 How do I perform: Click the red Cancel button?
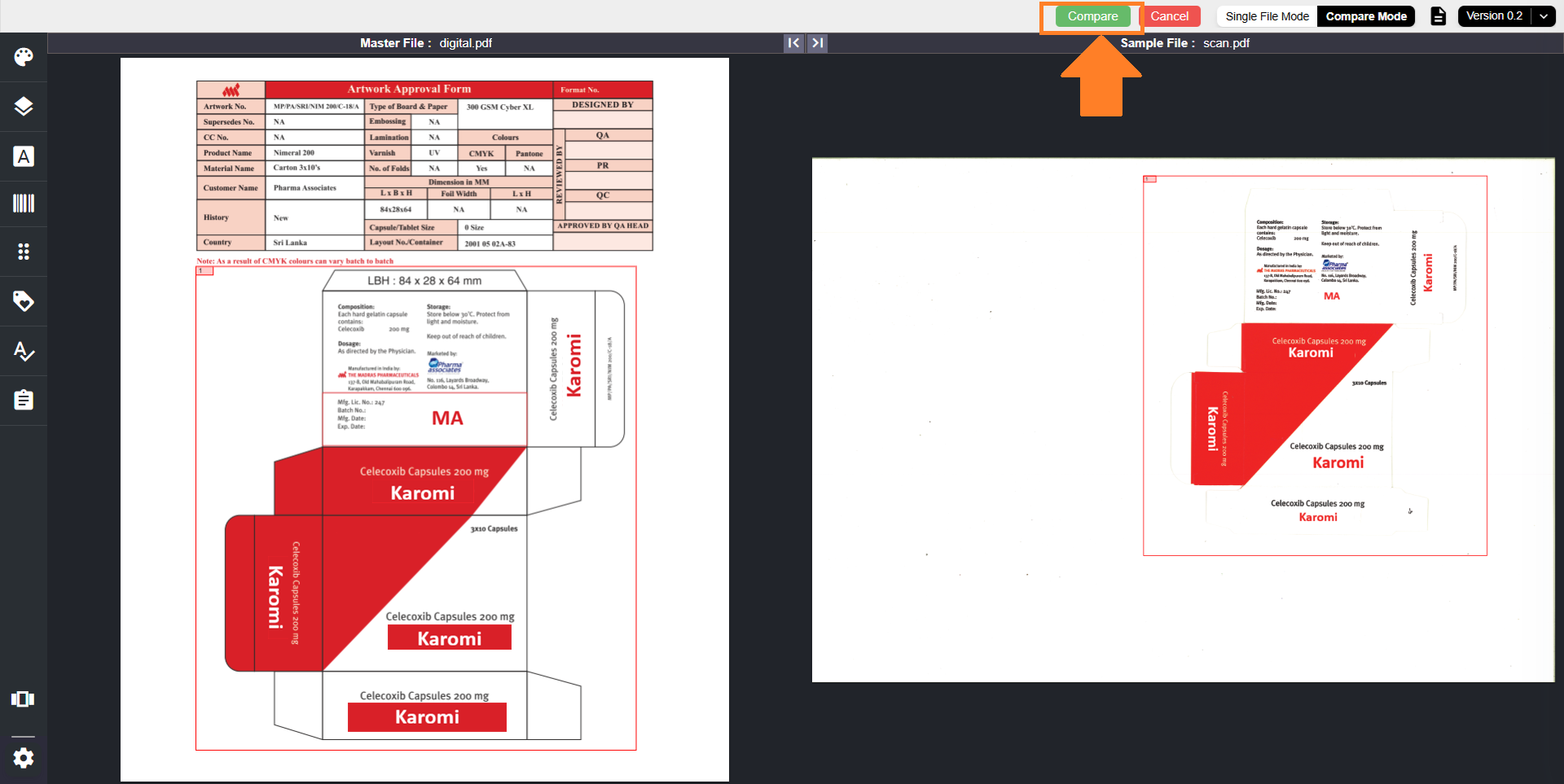pyautogui.click(x=1169, y=16)
